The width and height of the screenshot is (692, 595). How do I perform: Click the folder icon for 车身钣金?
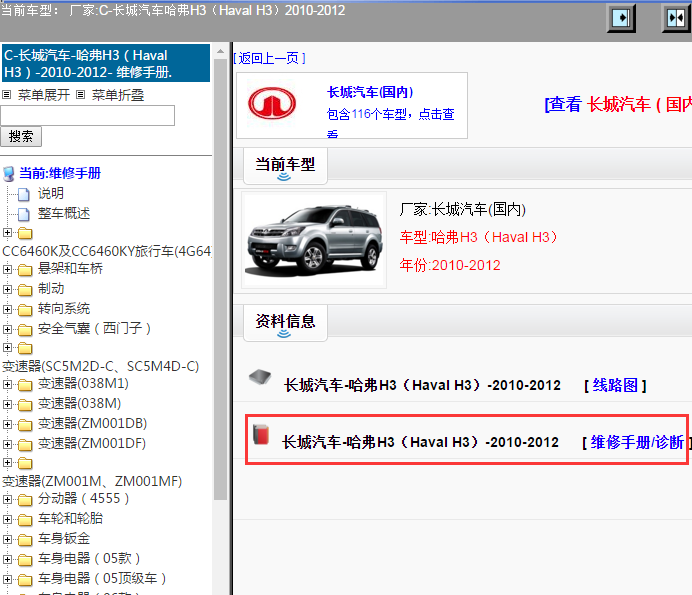[25, 539]
